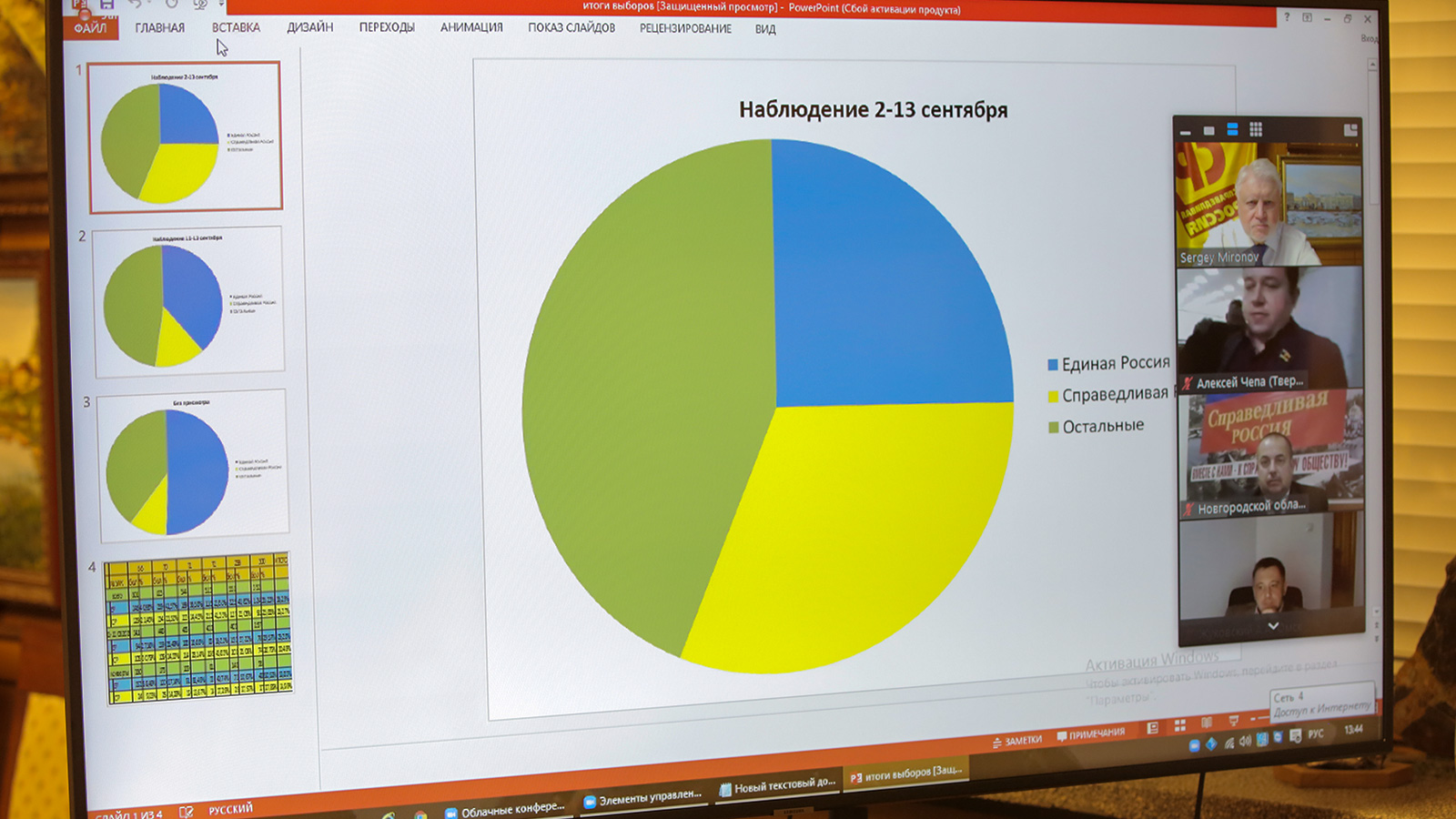Select slide 4 table thumbnail
This screenshot has height=819, width=1456.
coord(198,628)
